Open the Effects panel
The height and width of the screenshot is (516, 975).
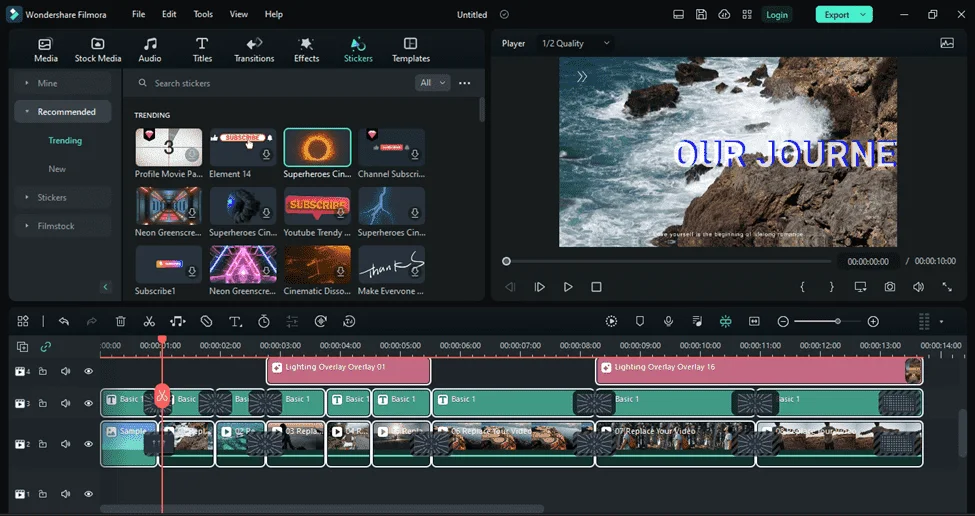click(307, 50)
